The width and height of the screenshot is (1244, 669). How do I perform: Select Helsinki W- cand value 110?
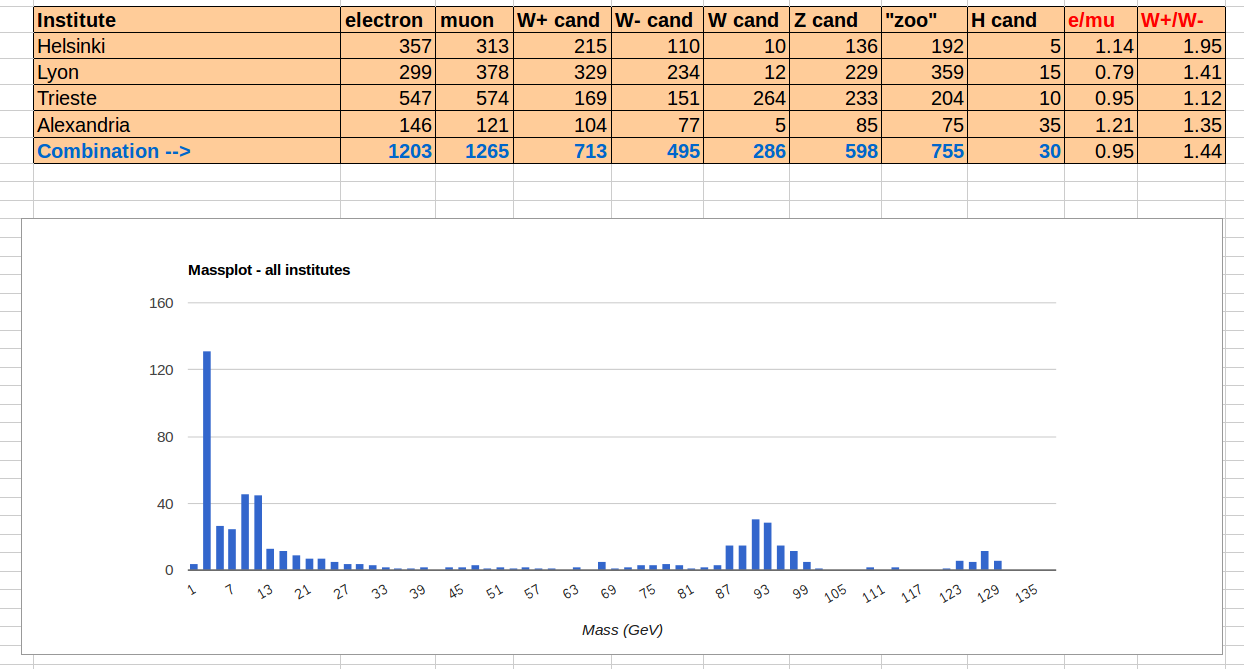tap(657, 46)
